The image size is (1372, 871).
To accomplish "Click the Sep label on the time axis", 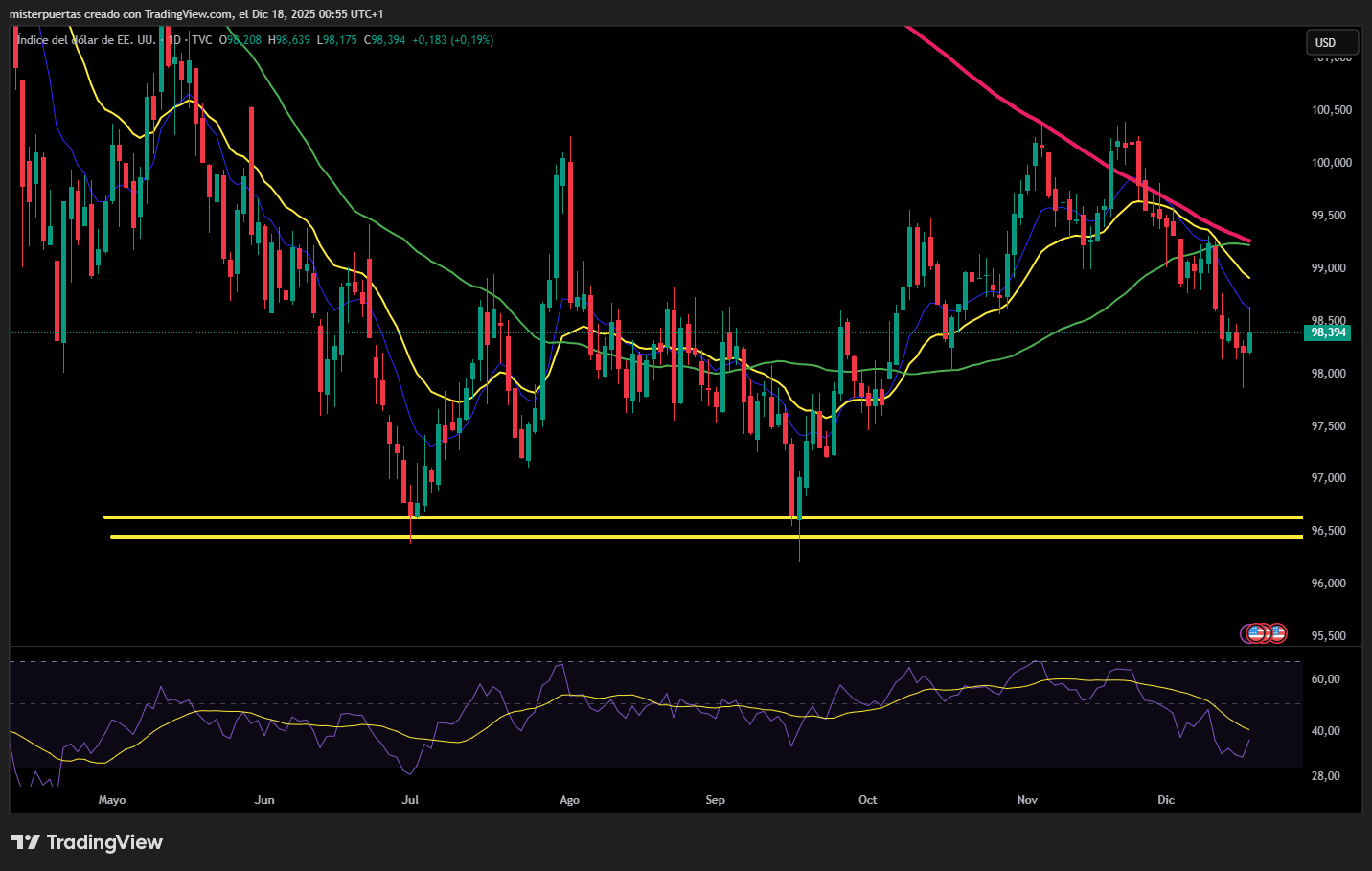I will pyautogui.click(x=715, y=800).
